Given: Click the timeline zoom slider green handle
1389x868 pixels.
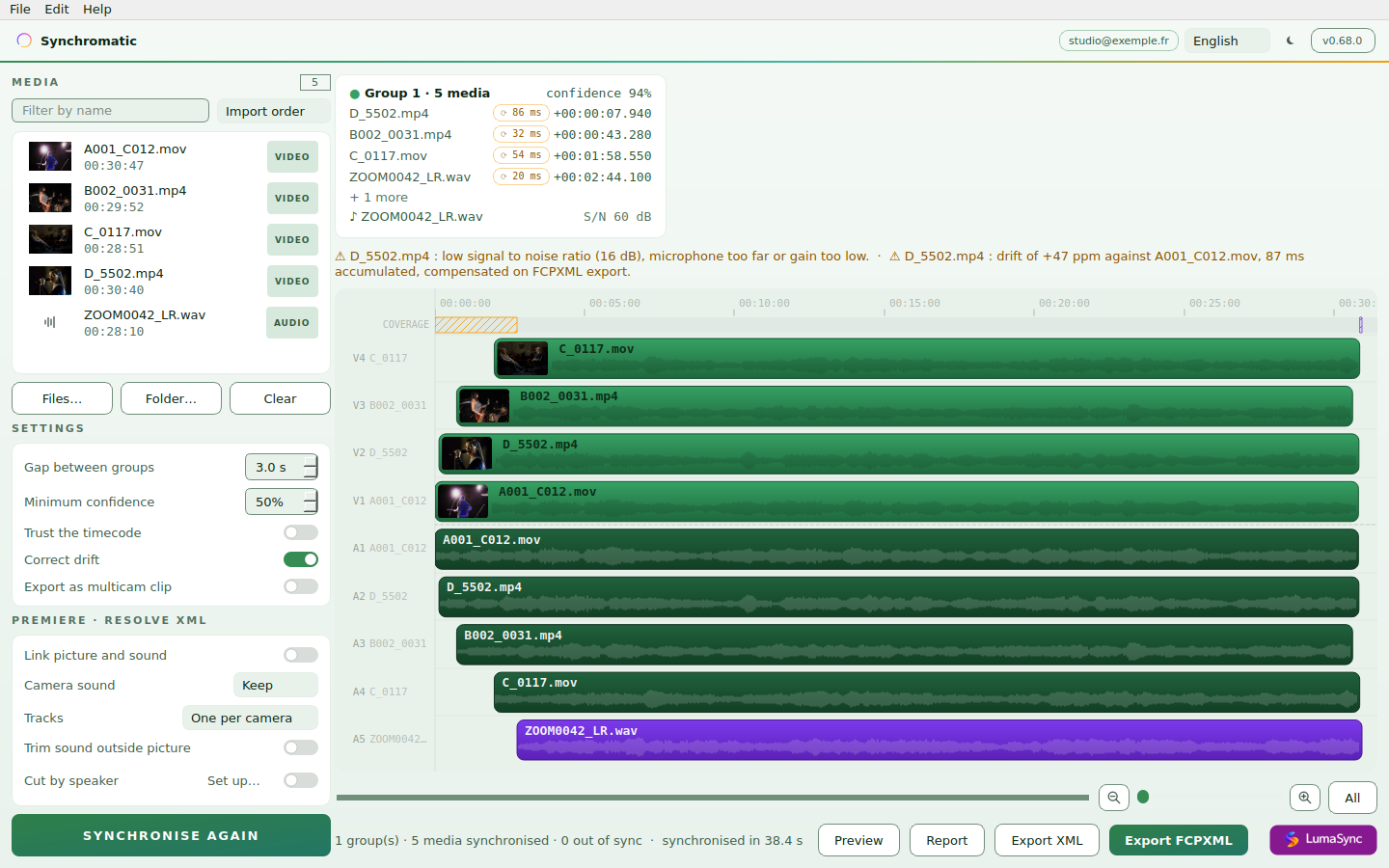Looking at the screenshot, I should click(x=1143, y=797).
